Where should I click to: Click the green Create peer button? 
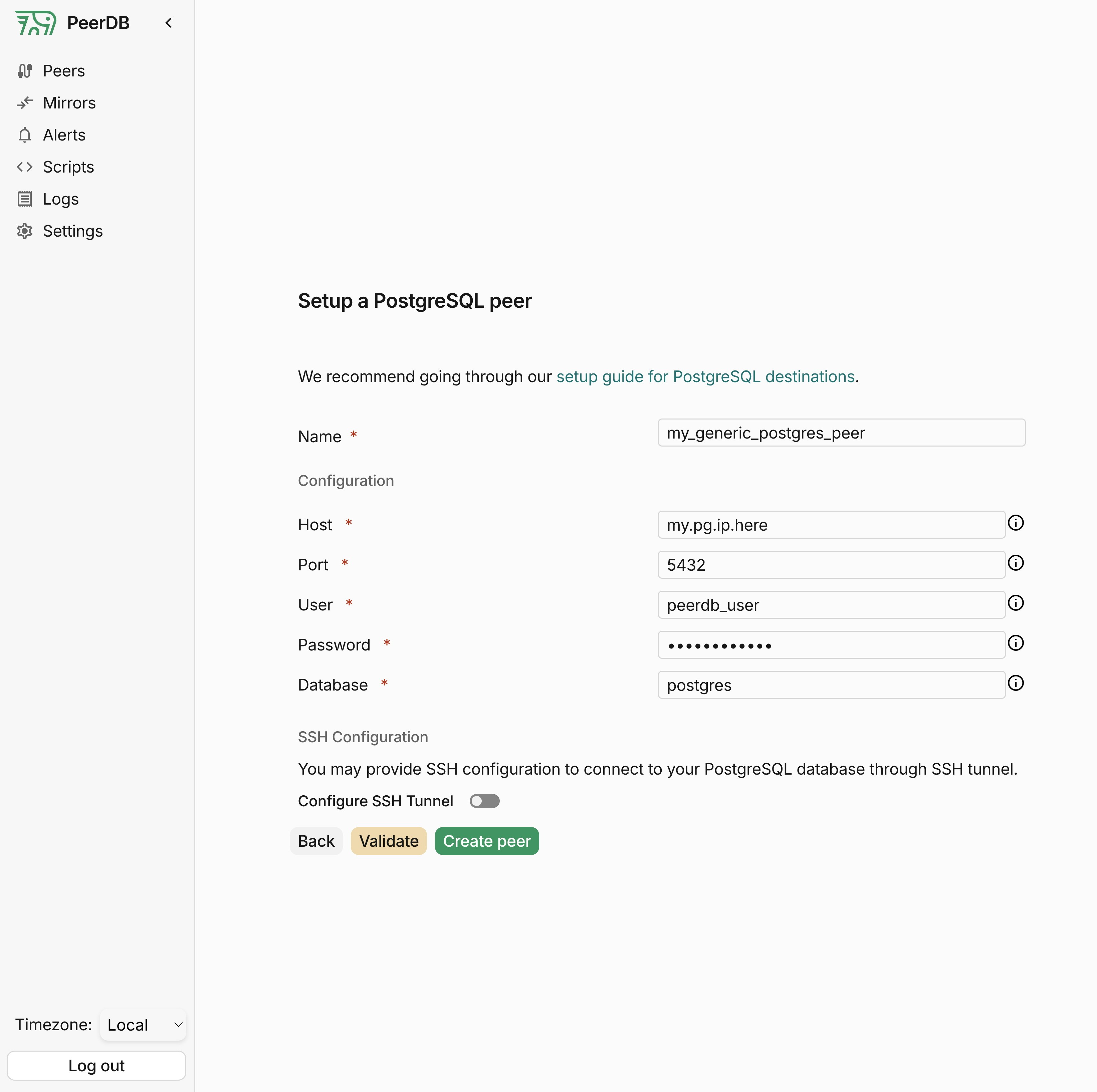(x=487, y=841)
